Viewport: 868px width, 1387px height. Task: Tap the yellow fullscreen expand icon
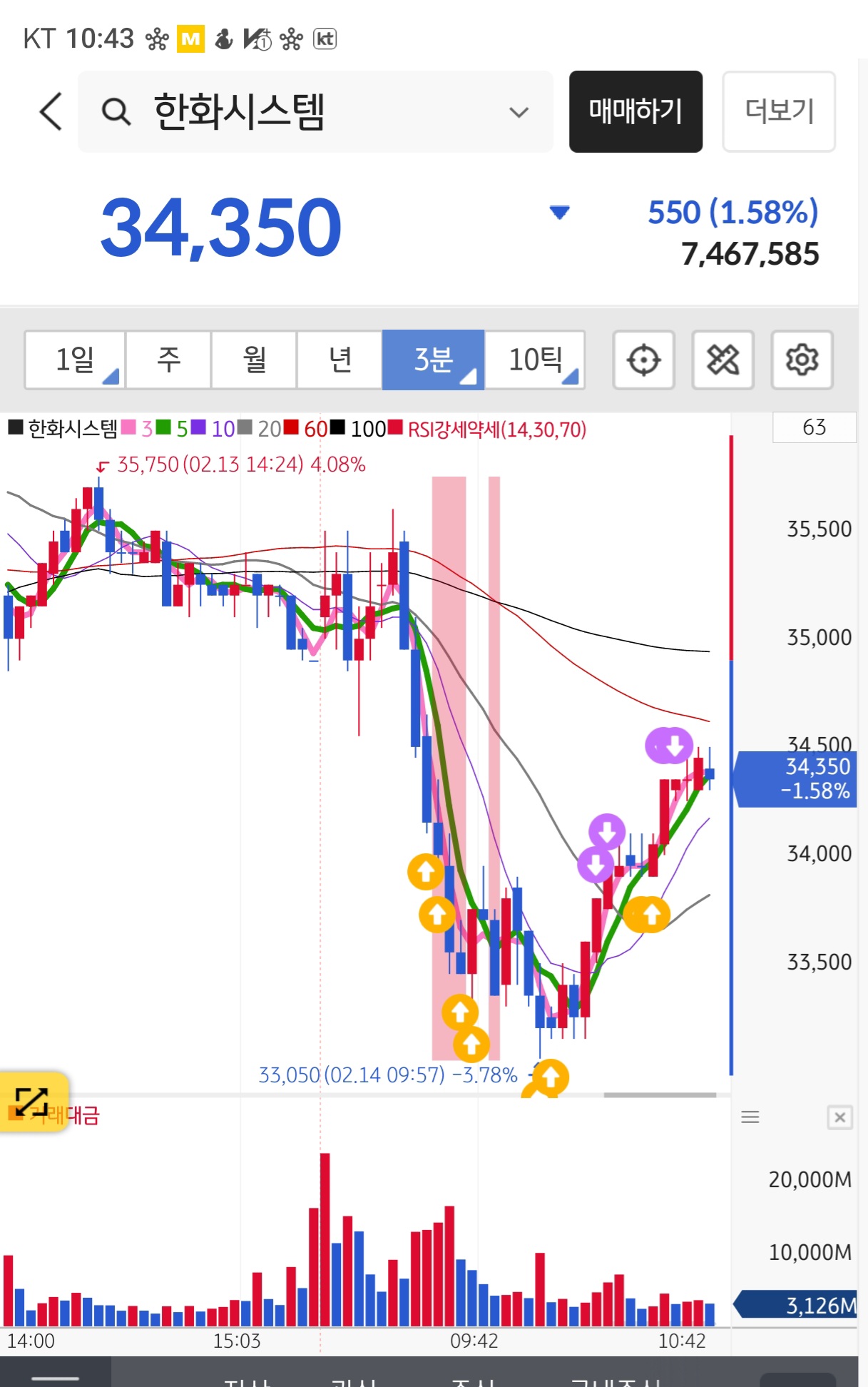pos(34,1102)
